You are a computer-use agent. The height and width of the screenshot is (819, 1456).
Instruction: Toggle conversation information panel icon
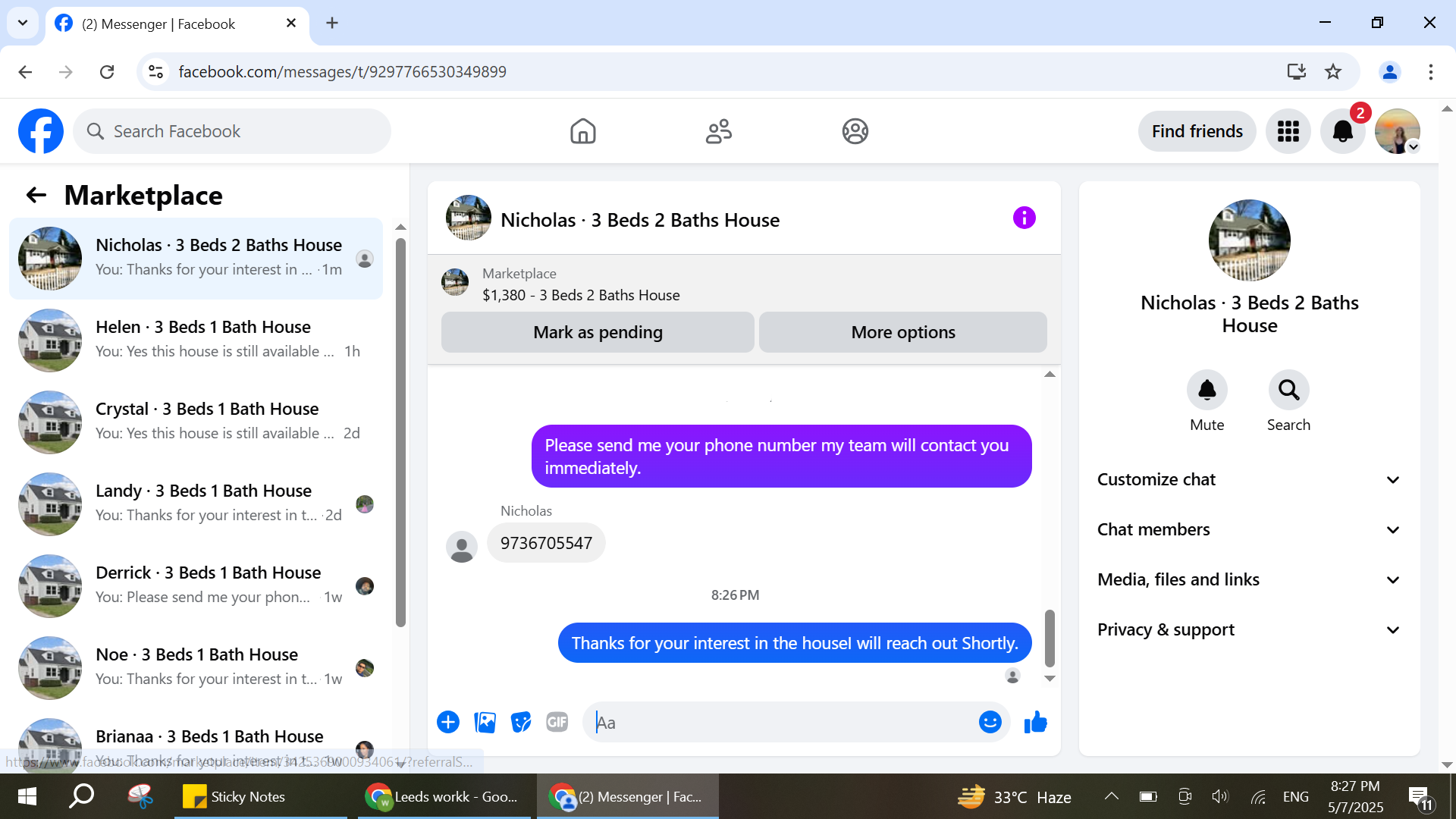(1024, 218)
